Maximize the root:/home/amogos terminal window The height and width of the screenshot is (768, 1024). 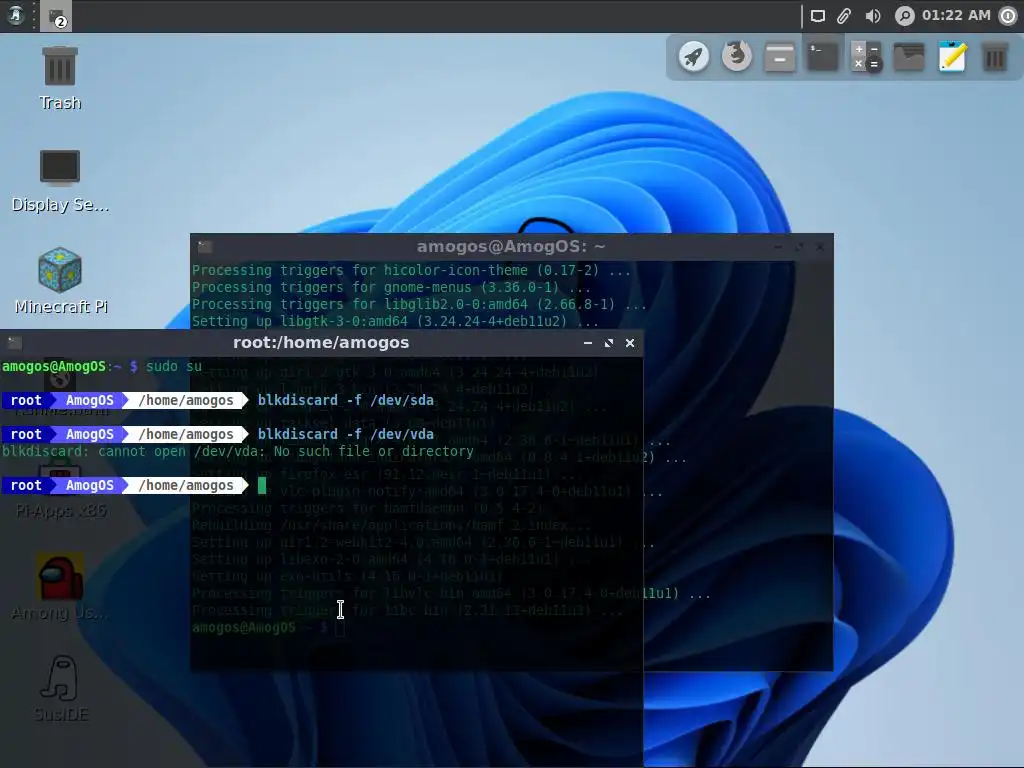pyautogui.click(x=609, y=343)
